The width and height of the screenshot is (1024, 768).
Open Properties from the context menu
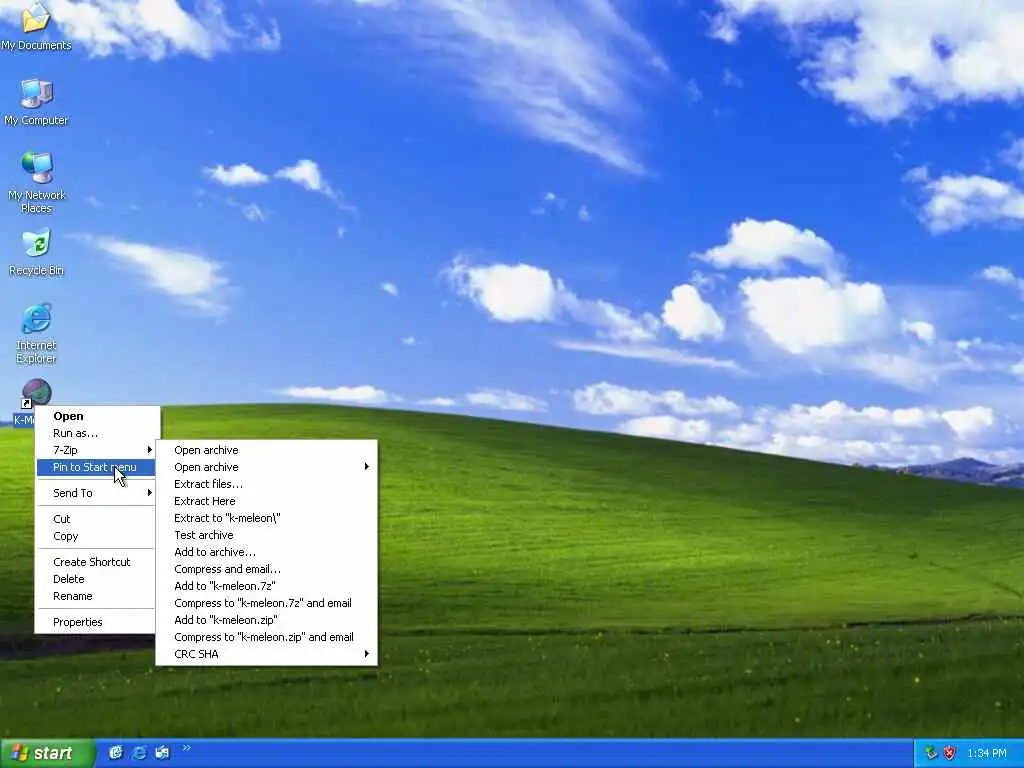point(95,622)
